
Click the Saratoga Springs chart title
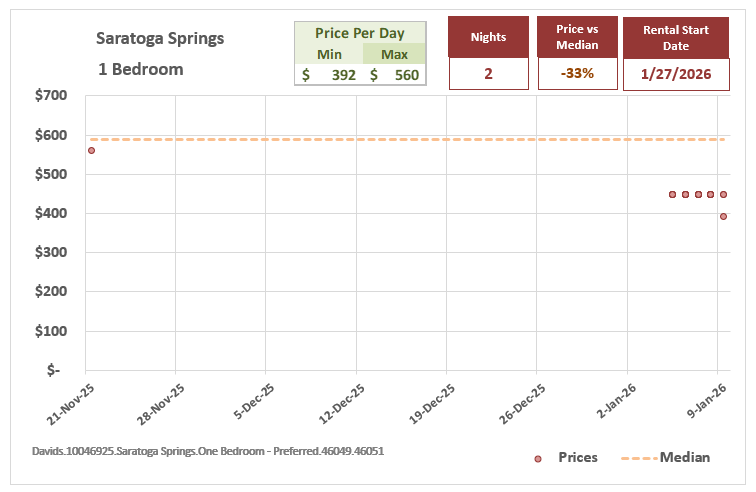click(160, 39)
